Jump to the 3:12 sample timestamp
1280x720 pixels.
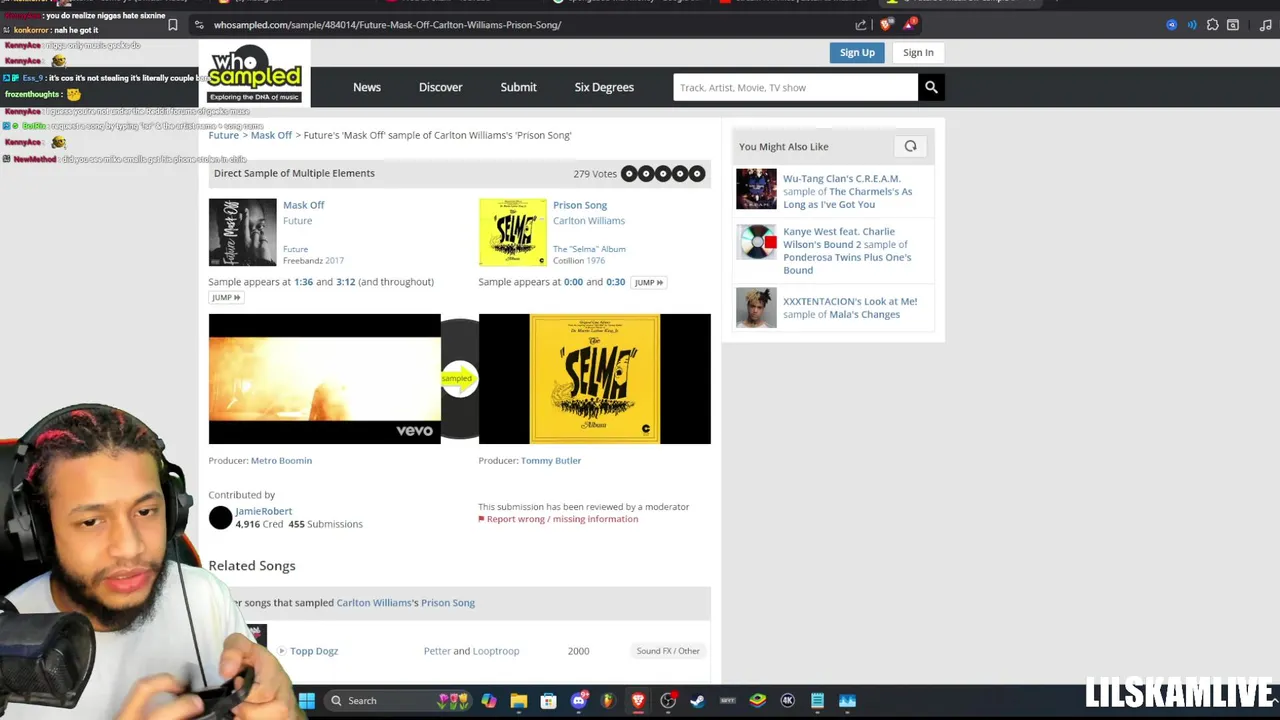(x=345, y=282)
